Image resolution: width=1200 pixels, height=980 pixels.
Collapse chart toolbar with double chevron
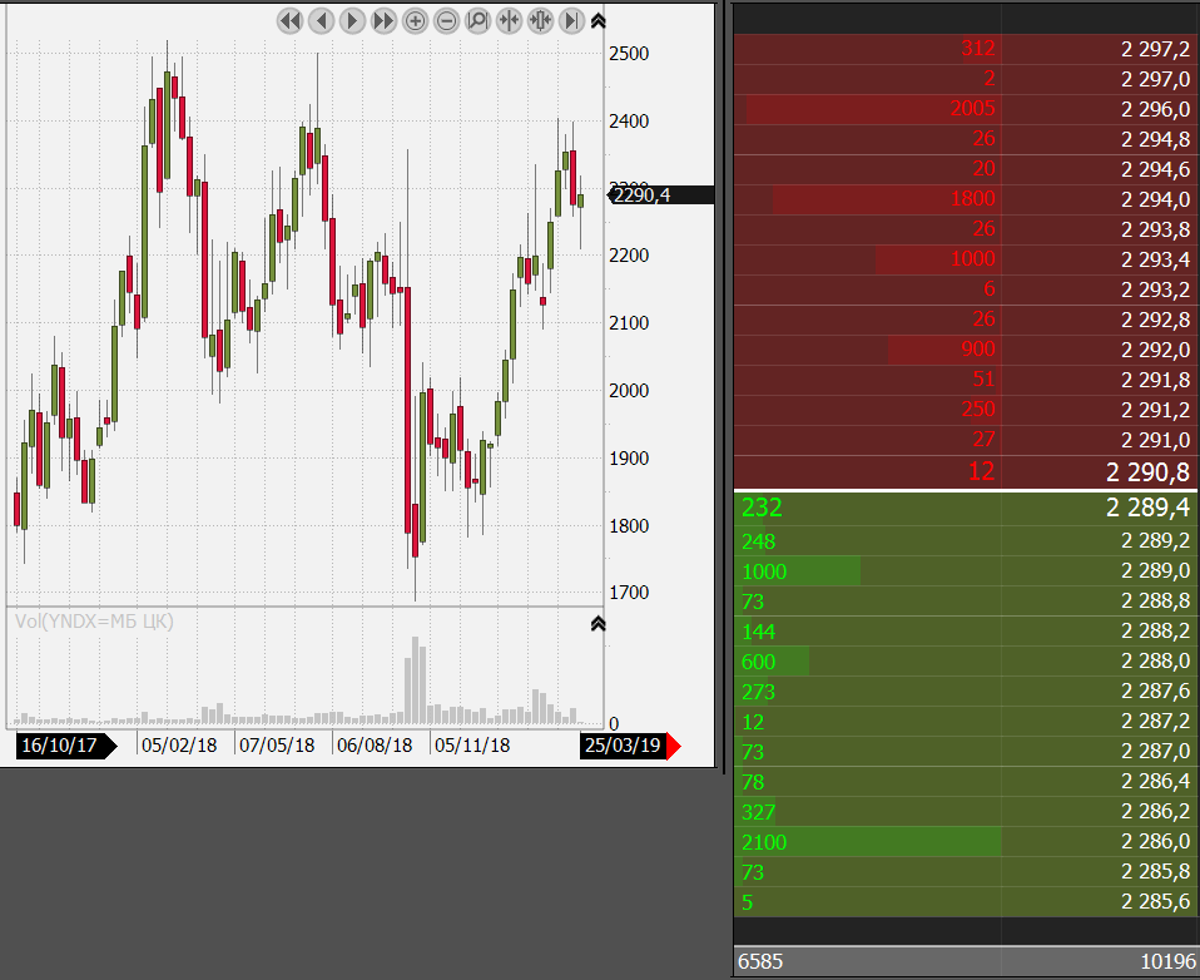pyautogui.click(x=598, y=20)
